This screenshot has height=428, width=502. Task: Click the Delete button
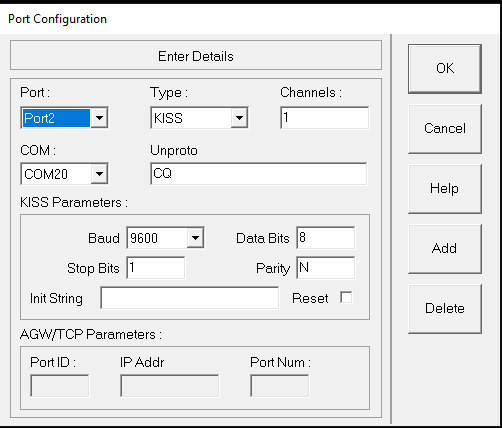tap(445, 309)
